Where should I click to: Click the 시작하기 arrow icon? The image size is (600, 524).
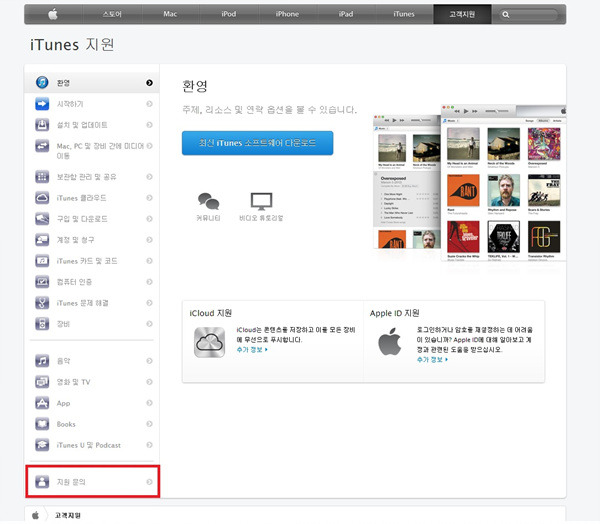click(42, 104)
